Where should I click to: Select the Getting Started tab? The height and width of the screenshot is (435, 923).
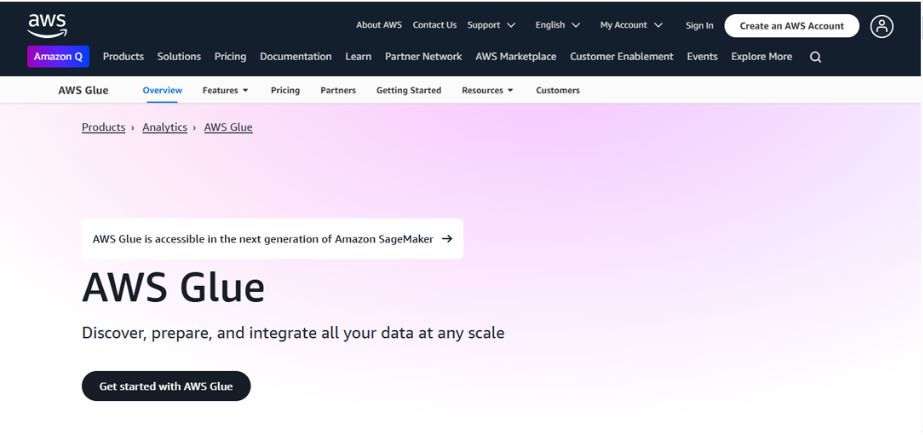click(x=409, y=90)
